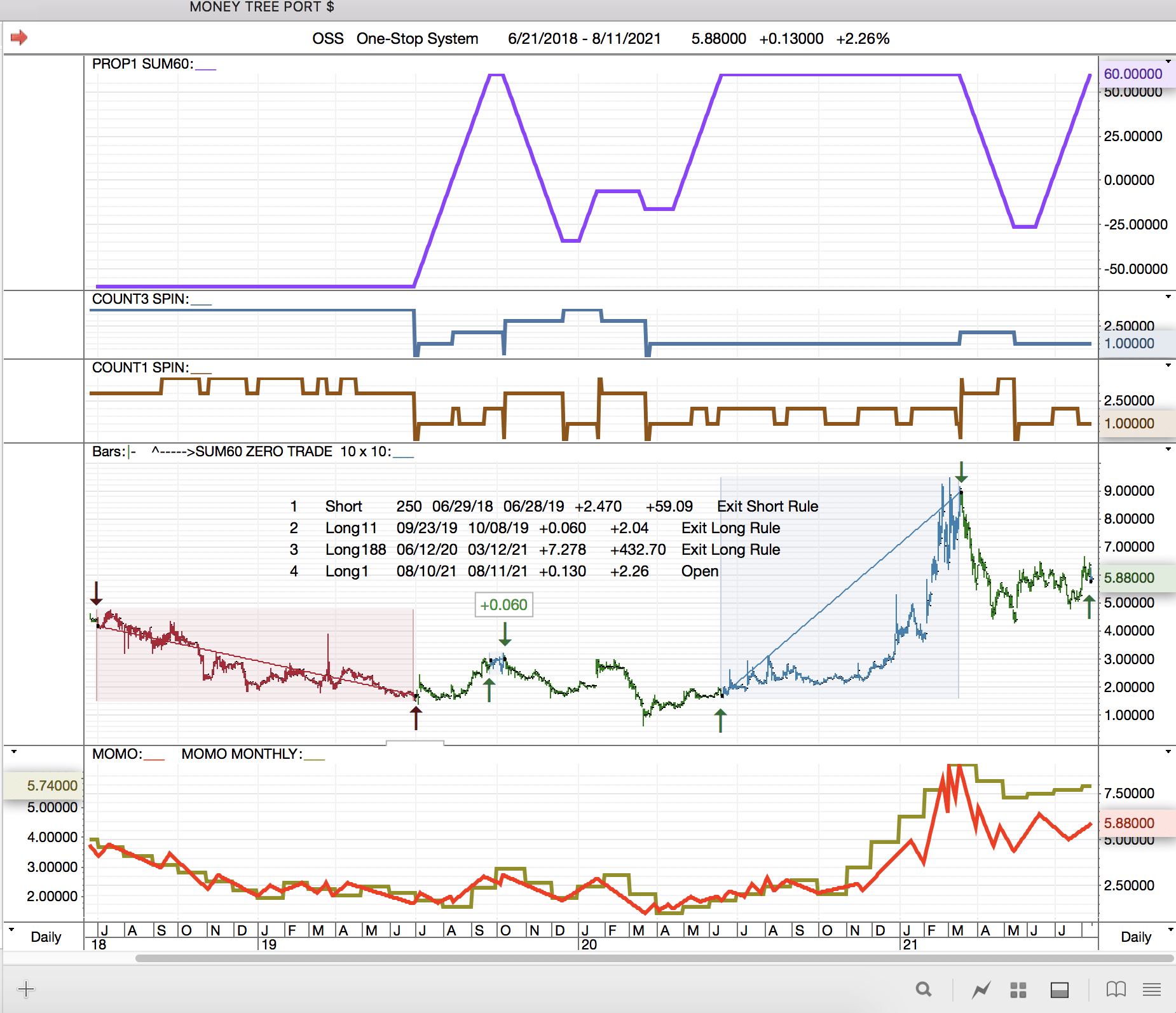Click the MOMO MONTHLY indicator label

click(242, 754)
